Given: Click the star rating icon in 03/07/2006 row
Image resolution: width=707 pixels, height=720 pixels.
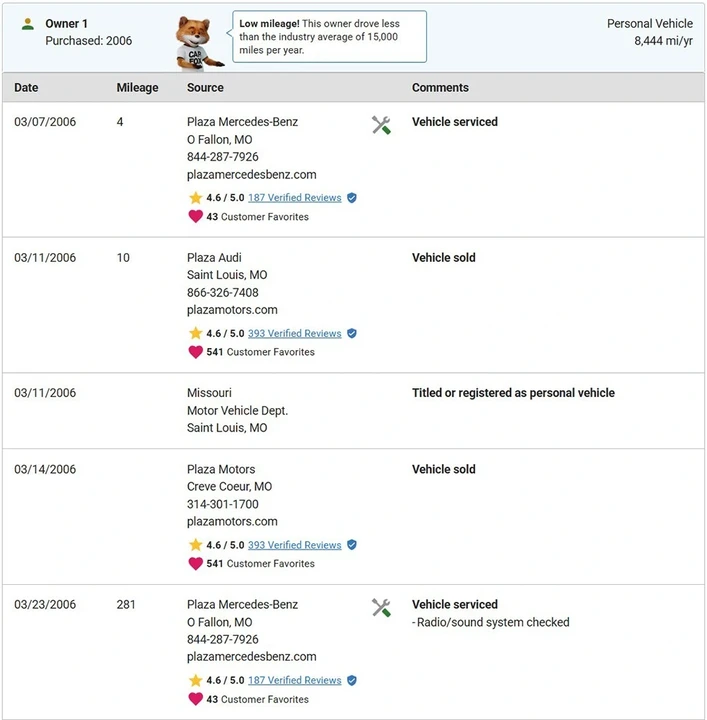Looking at the screenshot, I should (196, 198).
